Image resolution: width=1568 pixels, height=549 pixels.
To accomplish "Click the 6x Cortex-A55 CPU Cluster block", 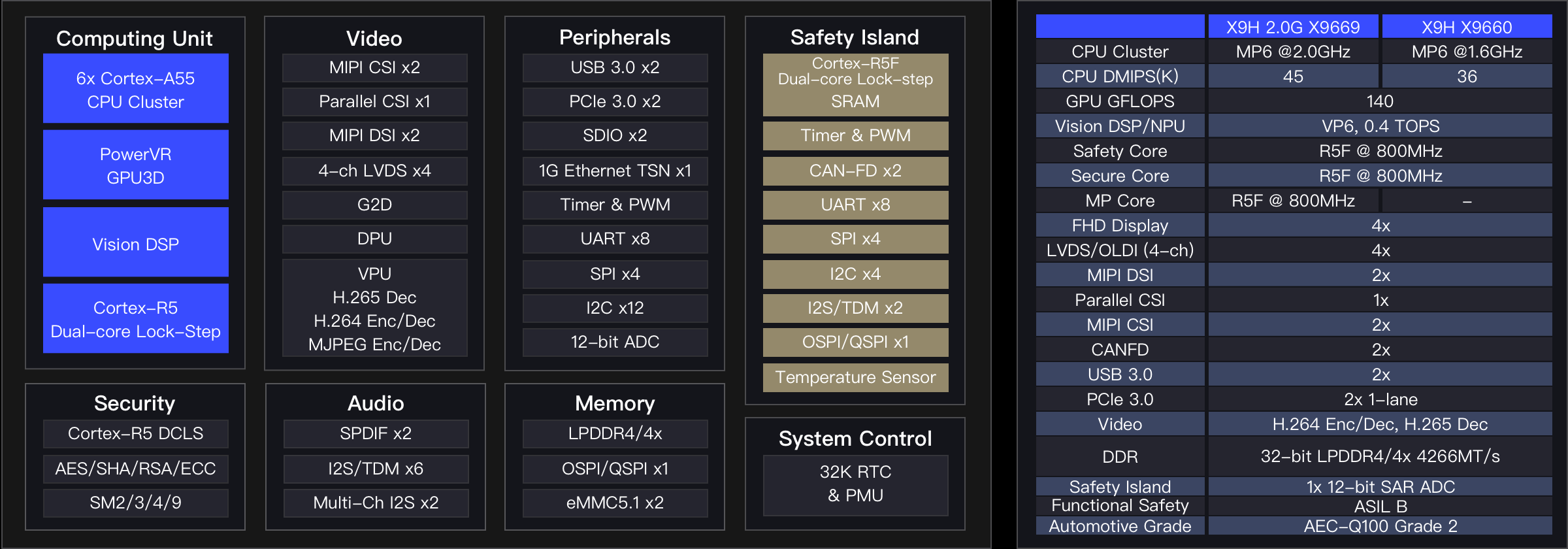I will [x=135, y=89].
